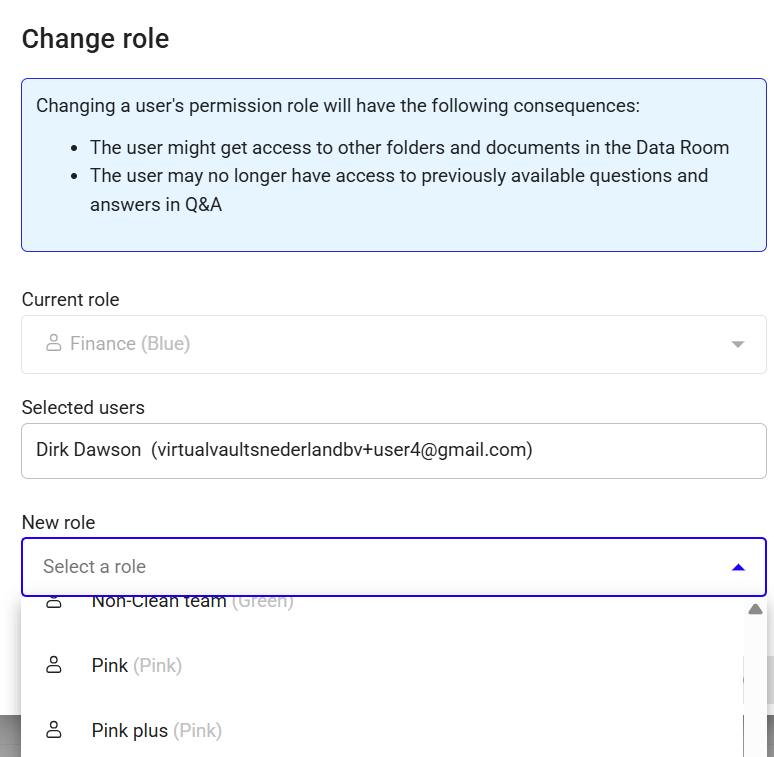Click the scroll-up arrow of the role list
The width and height of the screenshot is (774, 757).
point(755,609)
